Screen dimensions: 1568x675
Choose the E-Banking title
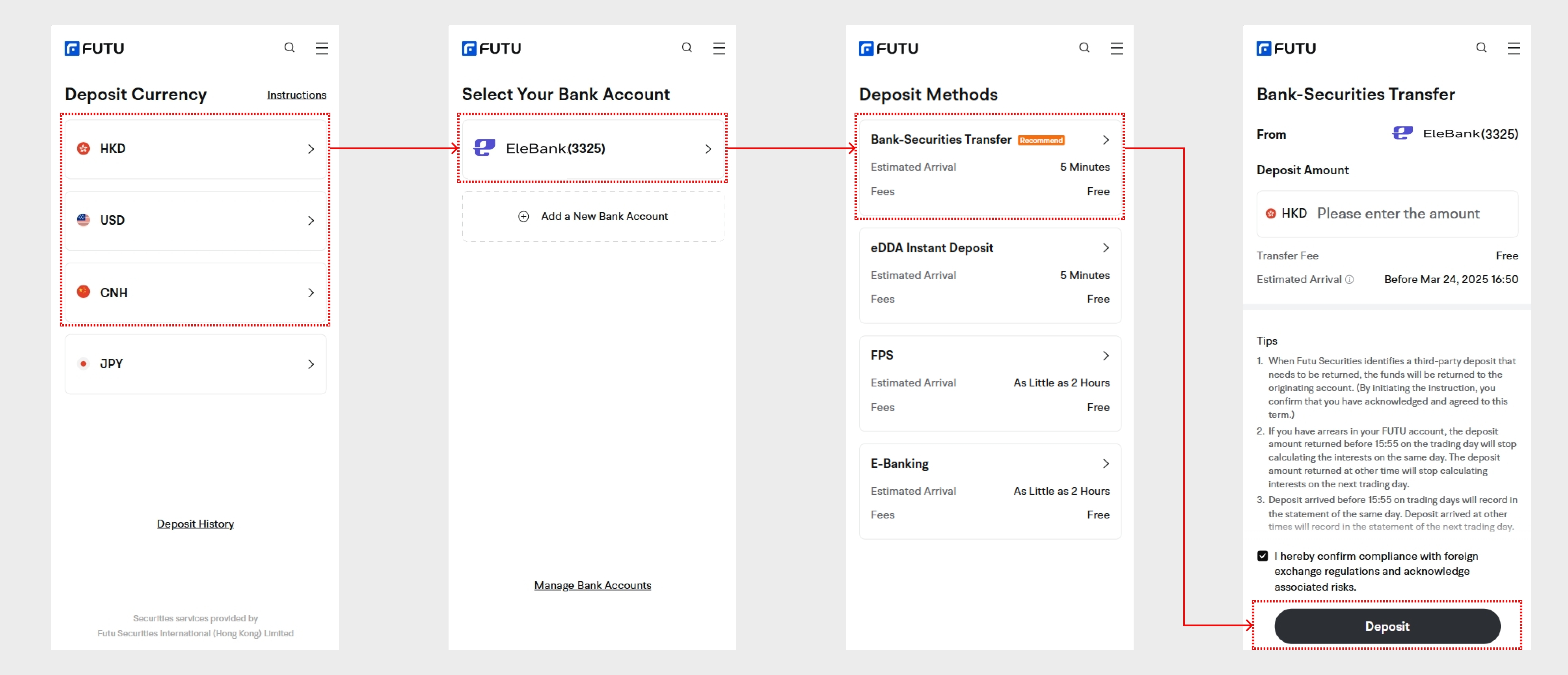coord(899,464)
